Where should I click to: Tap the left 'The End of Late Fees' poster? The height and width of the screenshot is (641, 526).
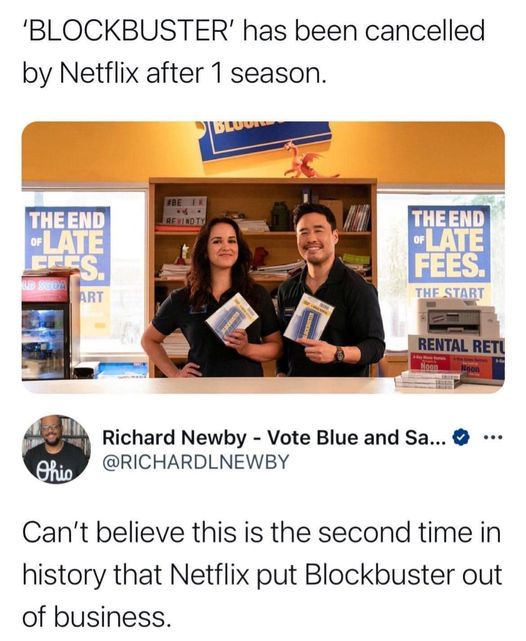pos(68,240)
